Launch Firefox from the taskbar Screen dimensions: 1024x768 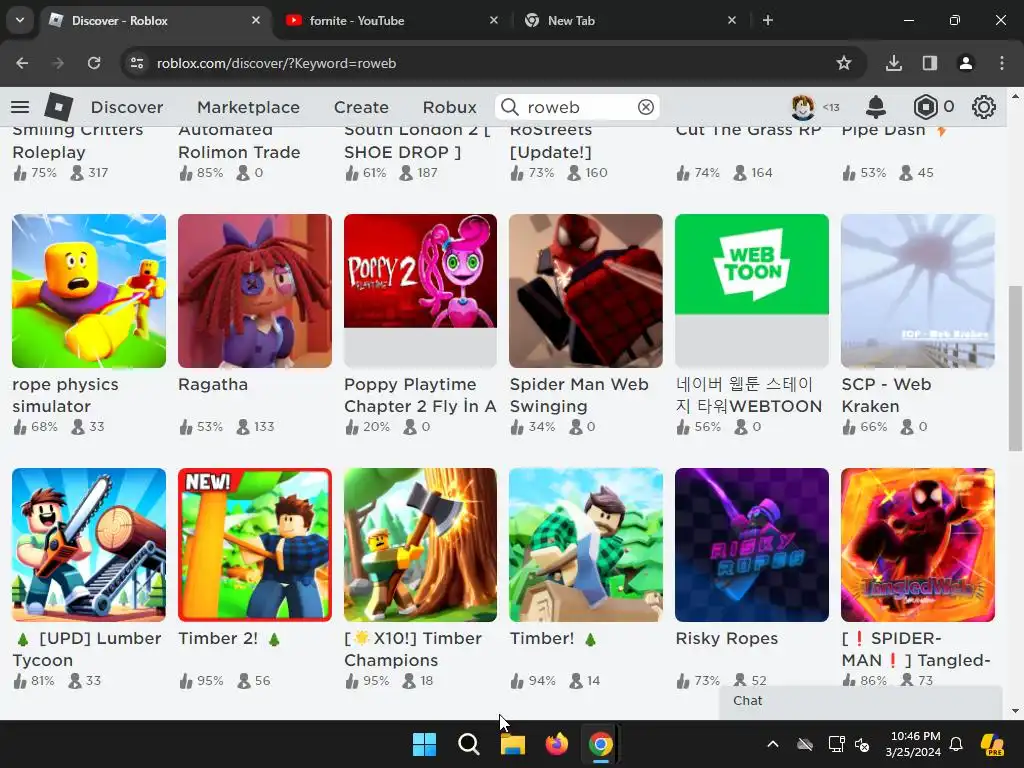(556, 744)
